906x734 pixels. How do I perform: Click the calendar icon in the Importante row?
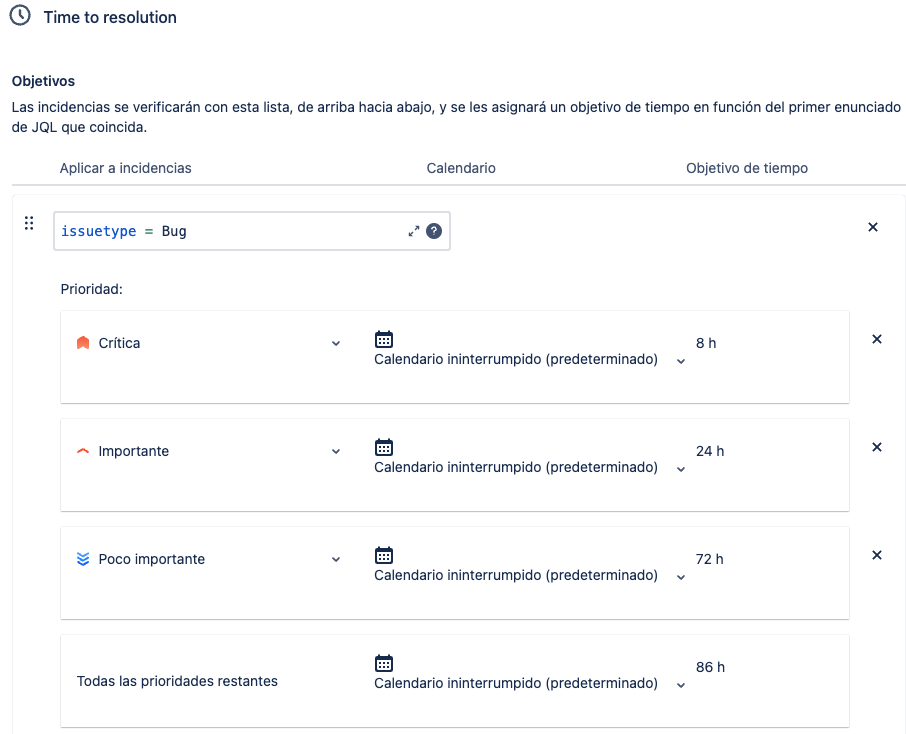(x=384, y=447)
